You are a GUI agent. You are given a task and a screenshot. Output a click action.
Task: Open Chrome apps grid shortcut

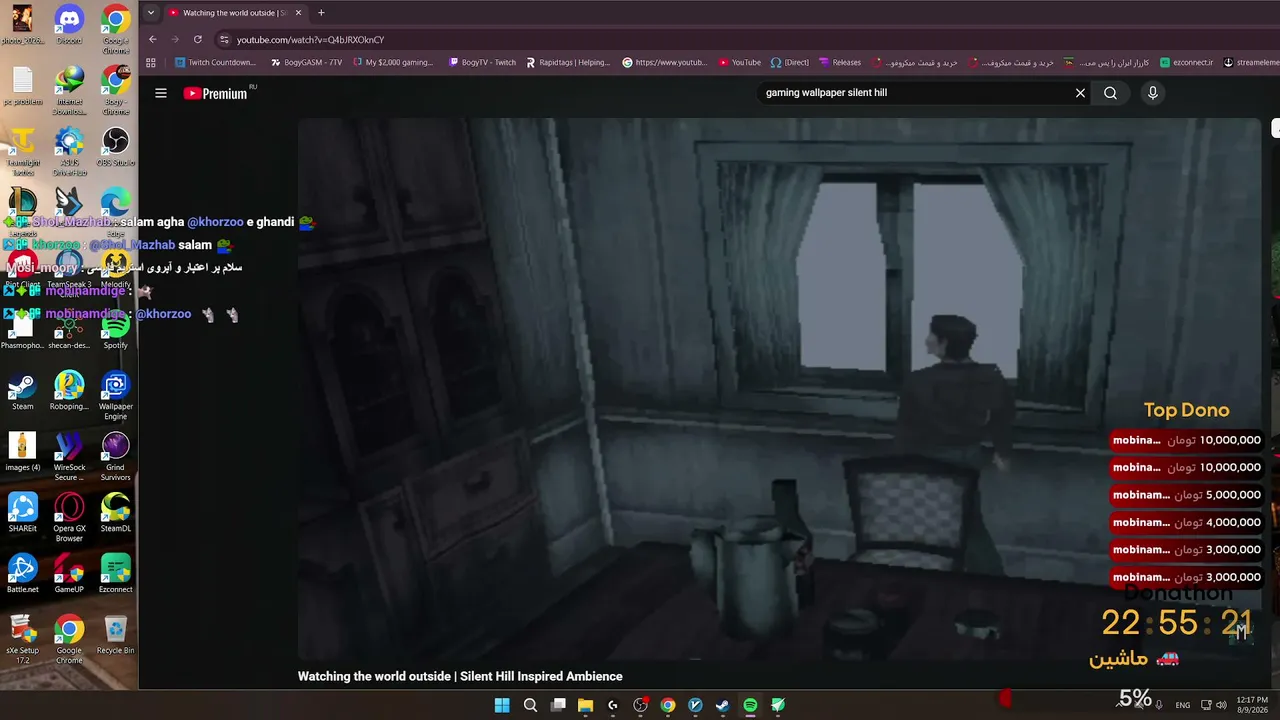click(x=151, y=62)
